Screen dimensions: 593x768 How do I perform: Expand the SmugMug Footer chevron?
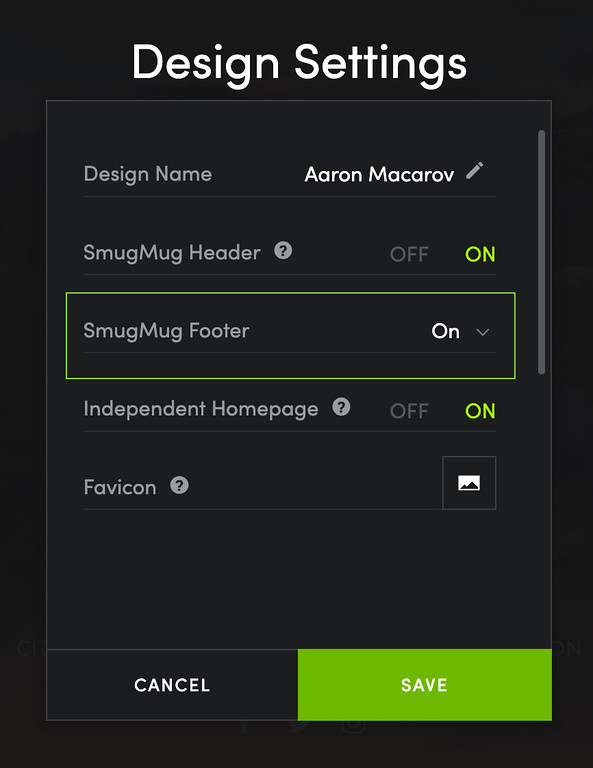pyautogui.click(x=482, y=332)
